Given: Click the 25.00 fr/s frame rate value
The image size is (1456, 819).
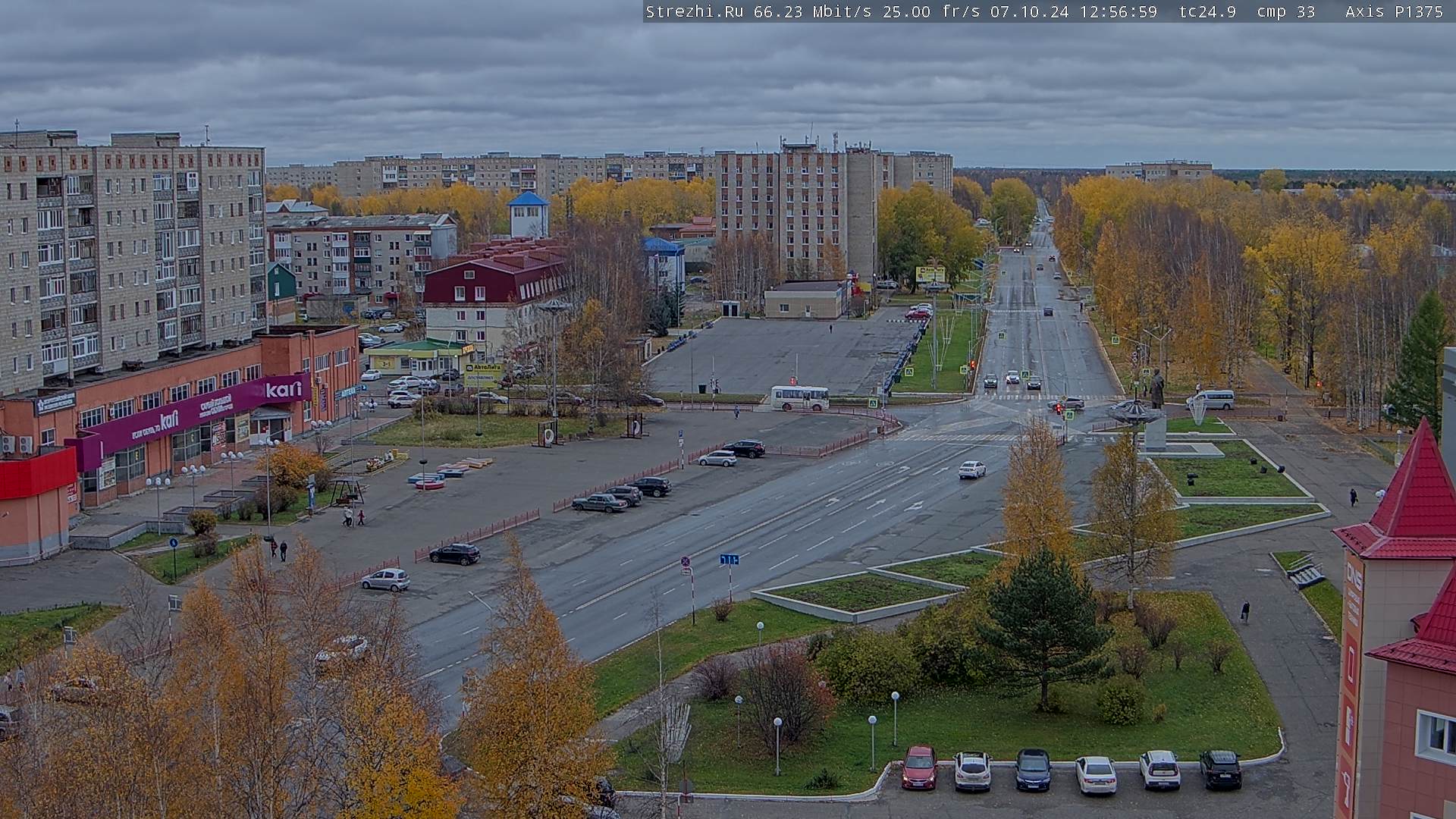Looking at the screenshot, I should pos(933,11).
